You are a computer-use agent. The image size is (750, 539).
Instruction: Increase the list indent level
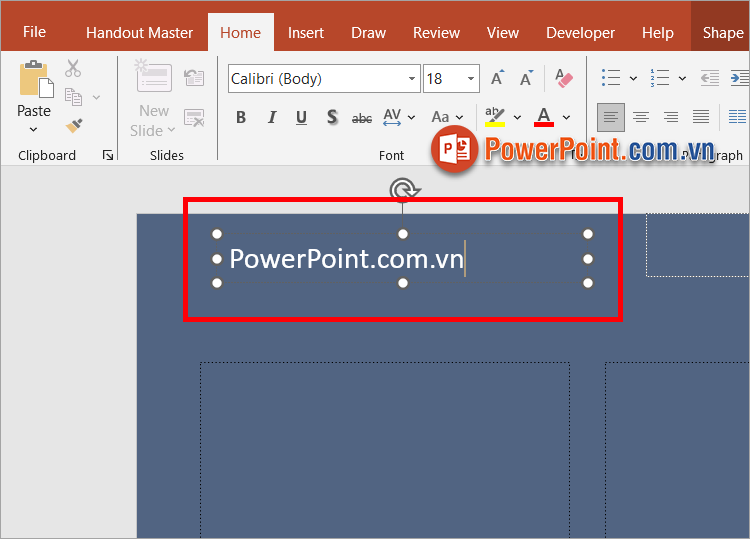[x=739, y=77]
